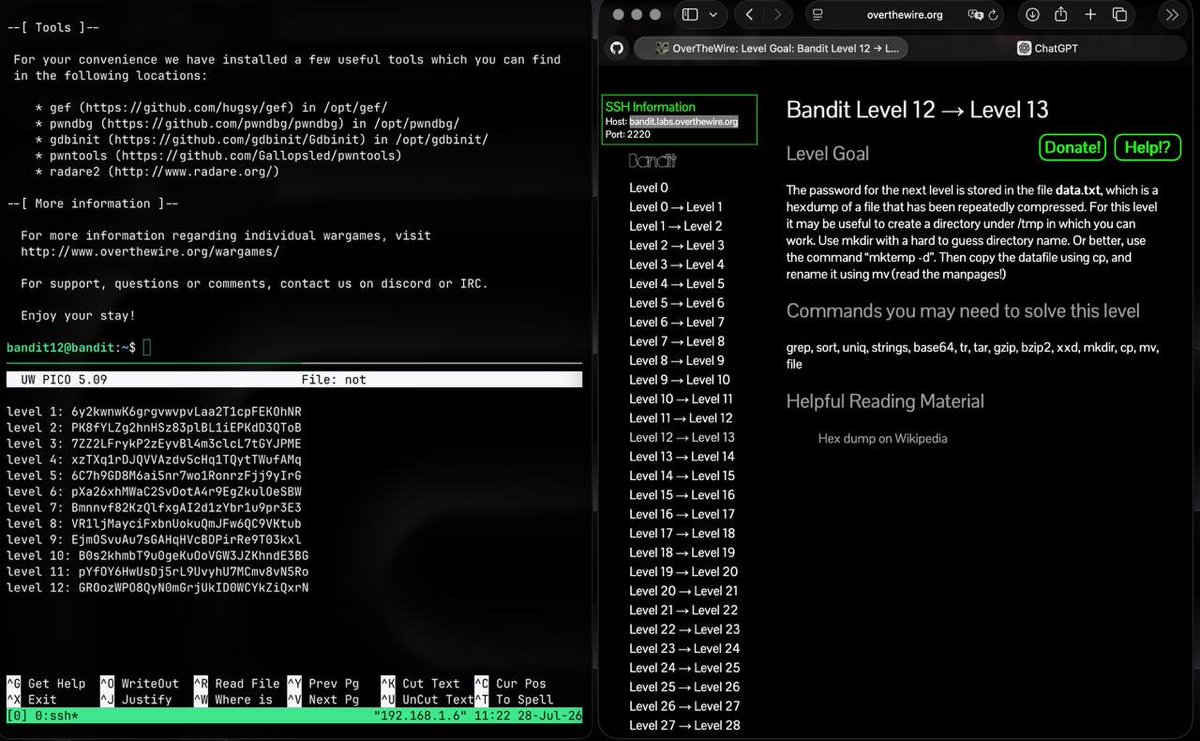The image size is (1200, 741).
Task: Click the translate icon in address bar
Action: tap(976, 15)
